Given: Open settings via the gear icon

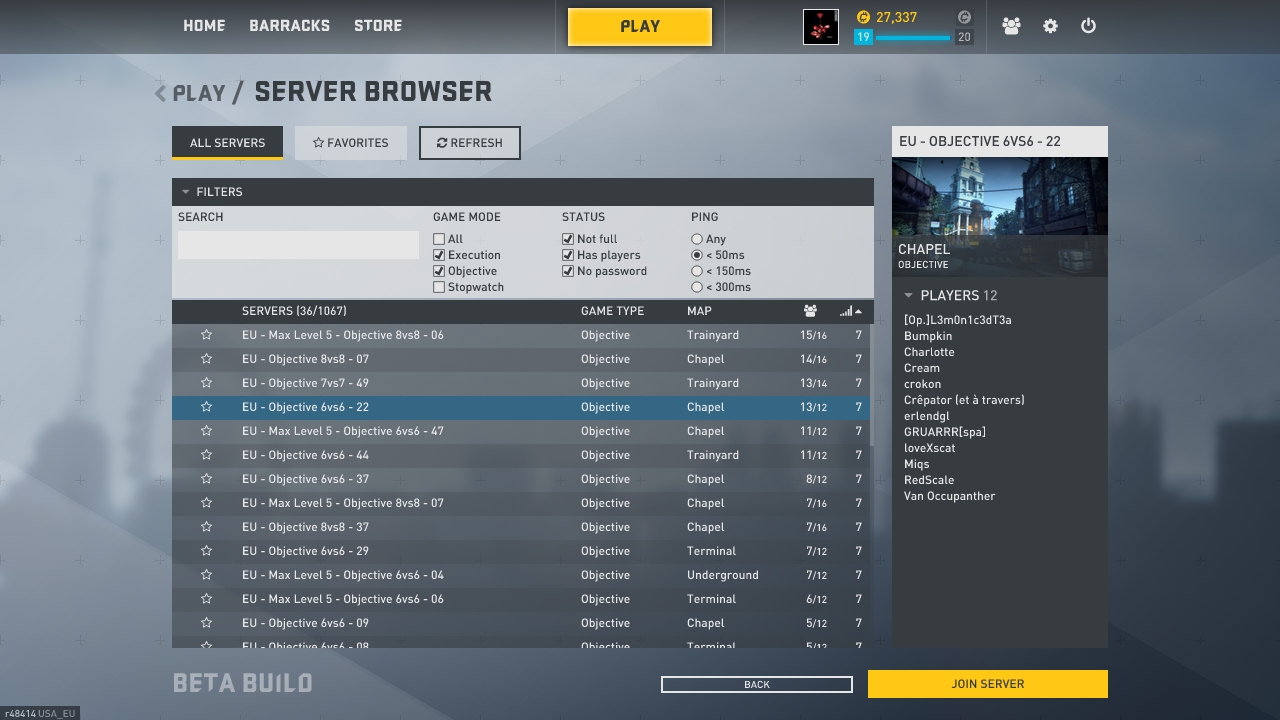Looking at the screenshot, I should 1050,26.
